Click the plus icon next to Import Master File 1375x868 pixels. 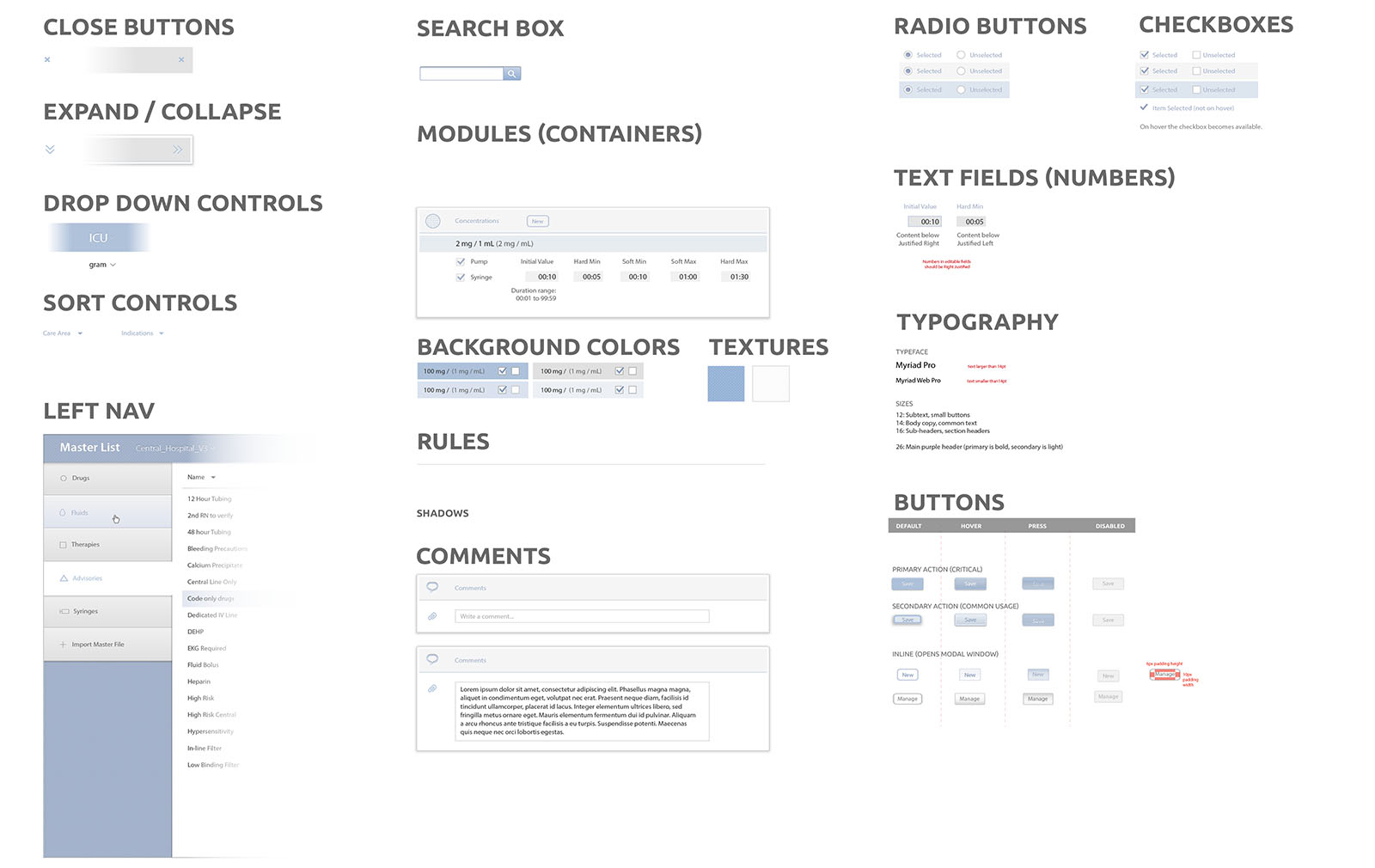[x=63, y=644]
